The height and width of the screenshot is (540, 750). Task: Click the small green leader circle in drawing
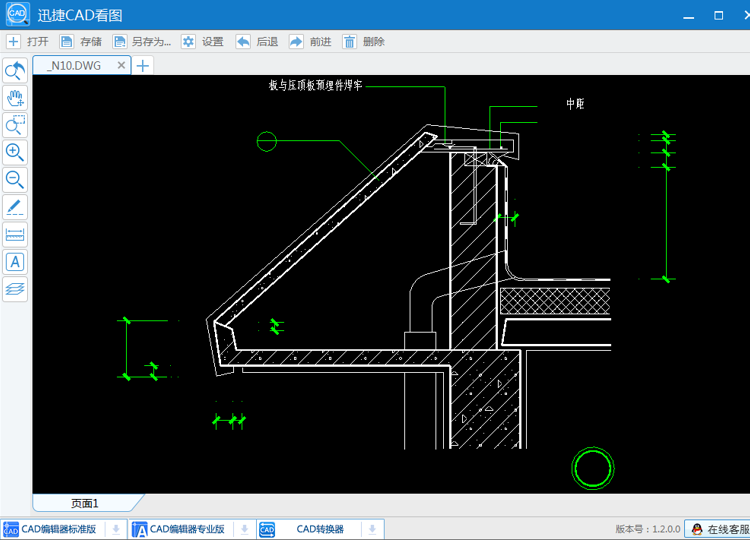tap(267, 142)
